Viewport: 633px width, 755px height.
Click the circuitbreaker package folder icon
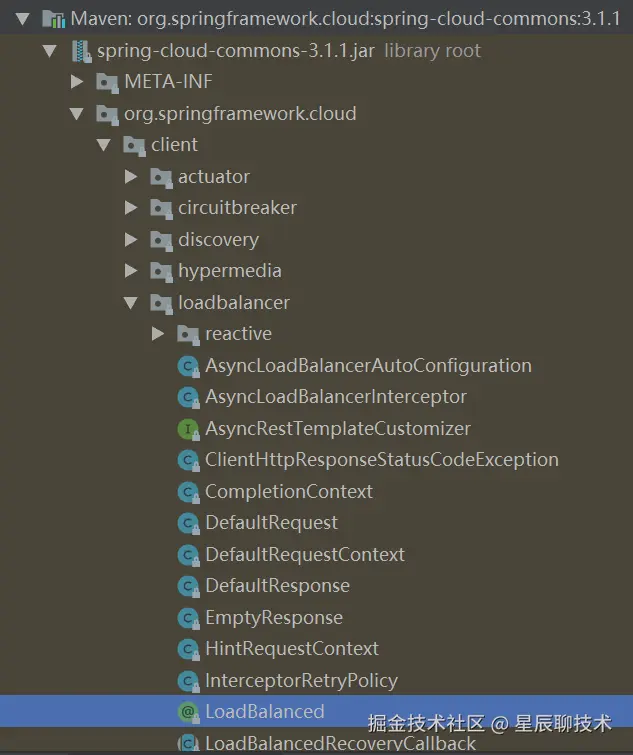[161, 209]
